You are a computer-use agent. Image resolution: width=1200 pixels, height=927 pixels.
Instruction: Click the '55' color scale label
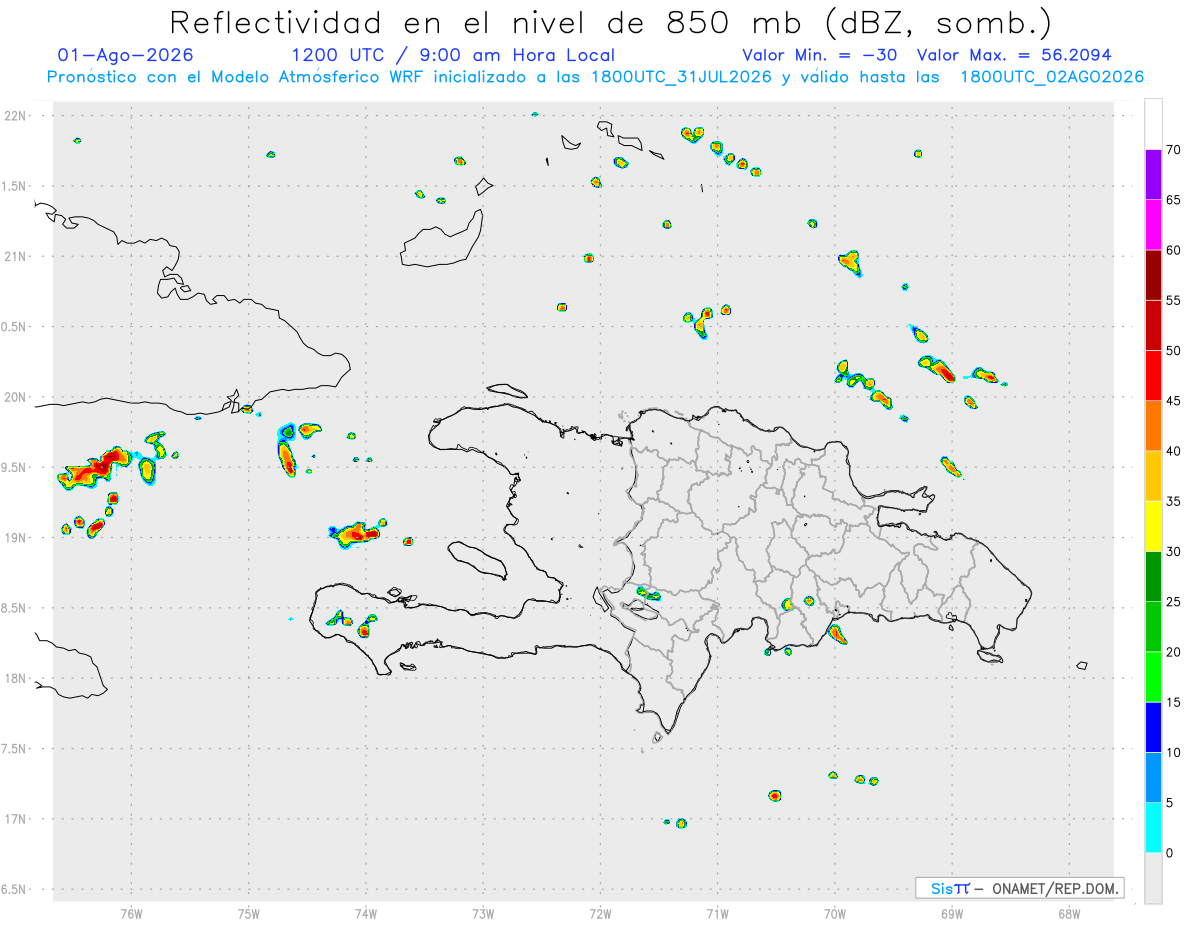[x=1174, y=300]
